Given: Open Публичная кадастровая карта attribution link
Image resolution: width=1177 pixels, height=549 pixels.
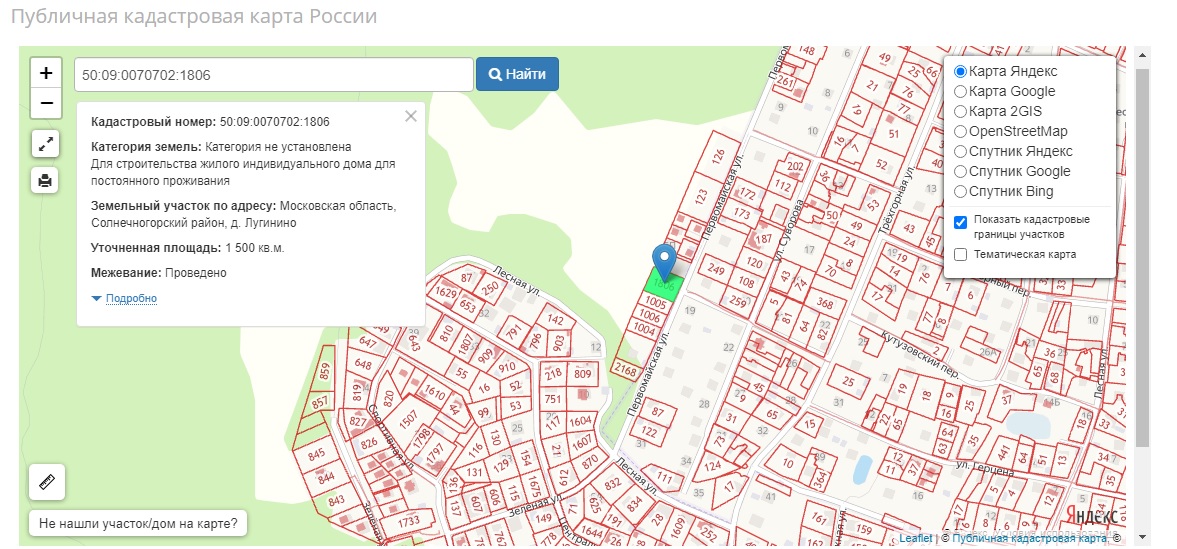Looking at the screenshot, I should coord(1029,538).
